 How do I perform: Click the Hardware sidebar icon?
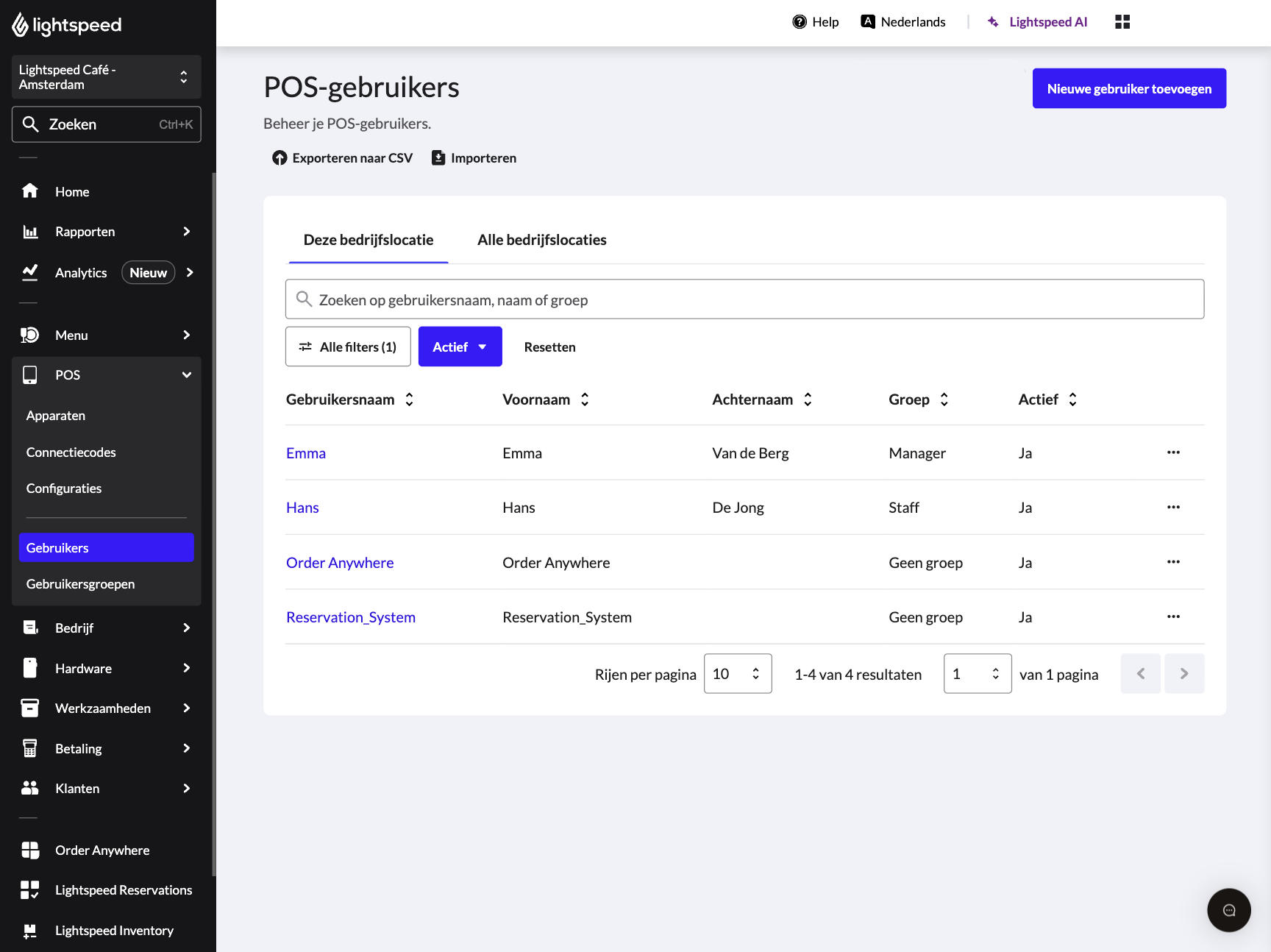tap(30, 668)
